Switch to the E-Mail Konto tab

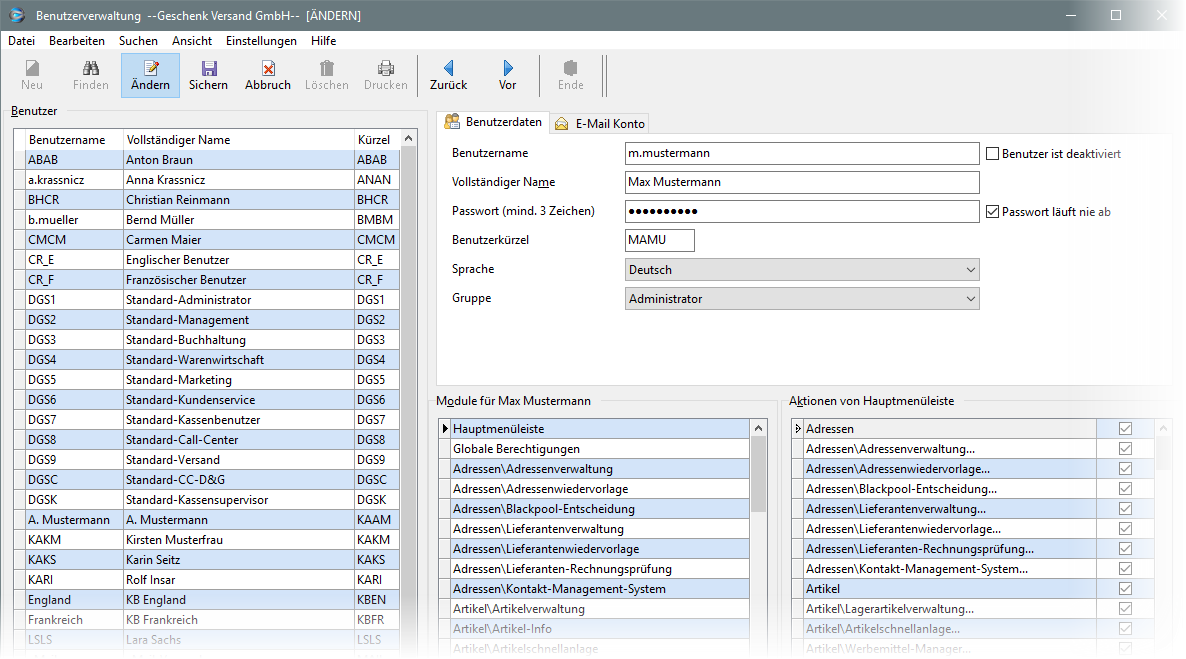601,124
